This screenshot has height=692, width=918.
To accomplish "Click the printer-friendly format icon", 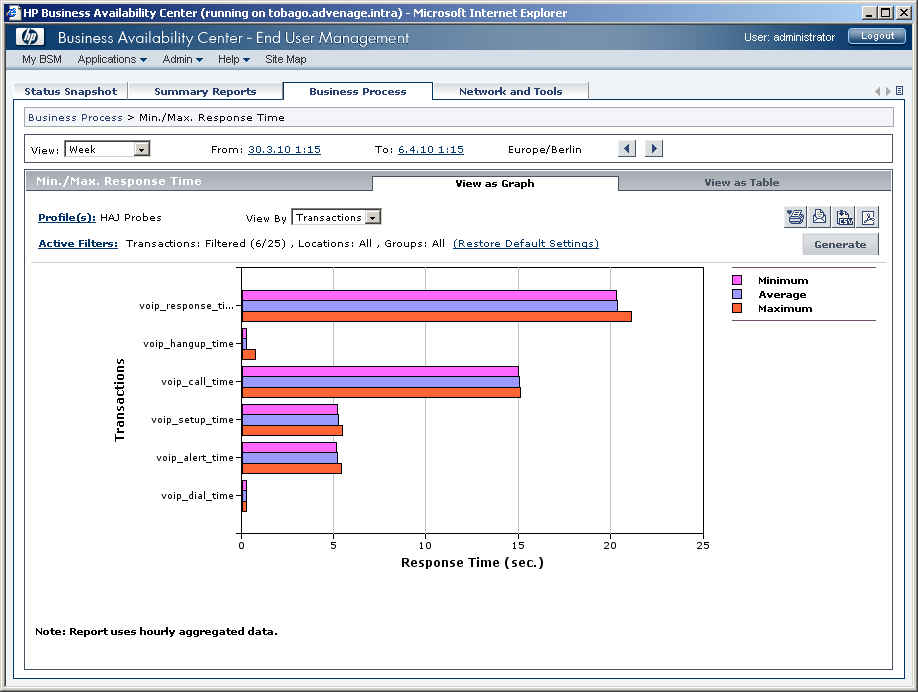I will click(x=795, y=217).
